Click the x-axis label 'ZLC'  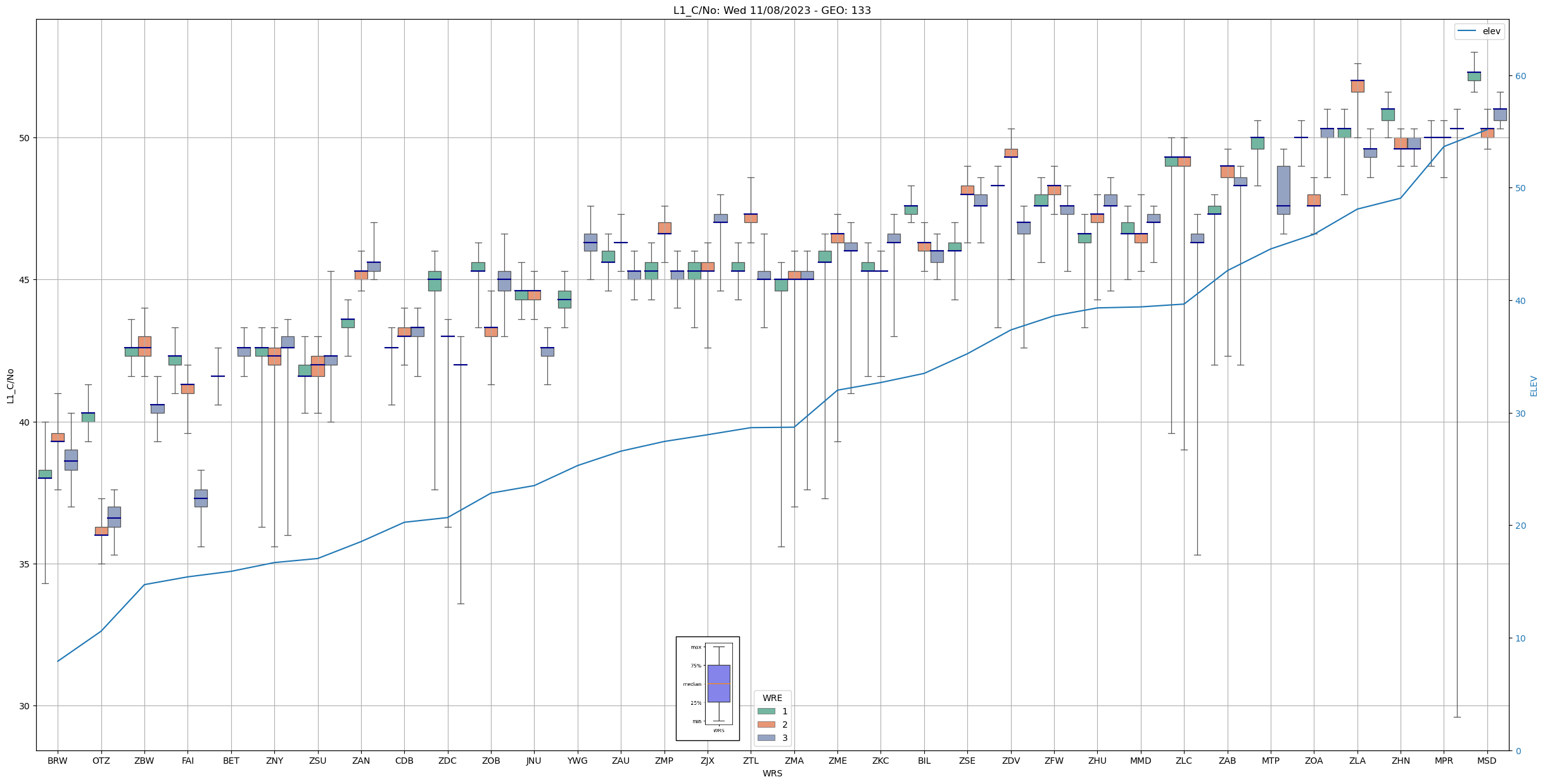(x=1184, y=761)
